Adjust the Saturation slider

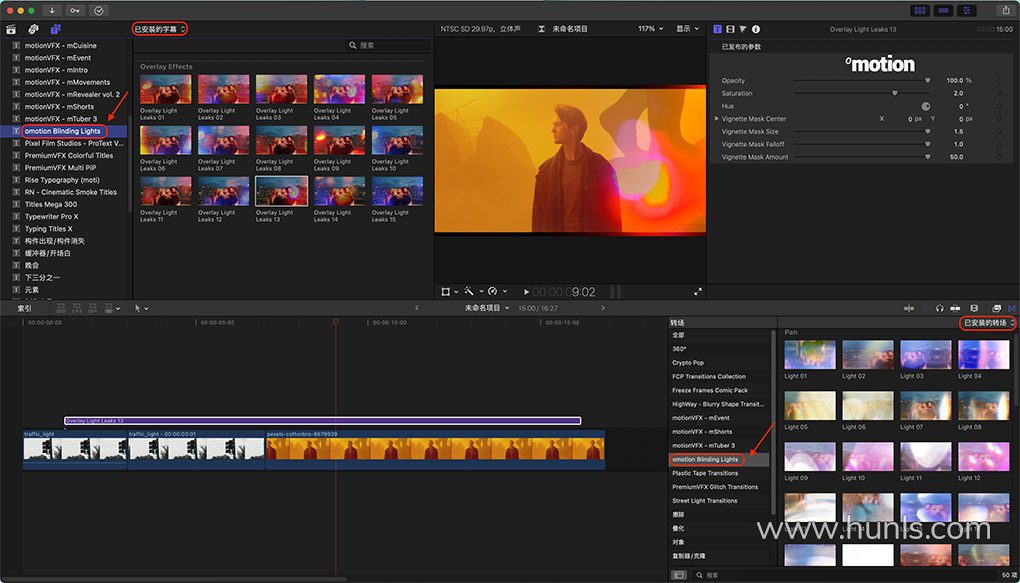pyautogui.click(x=894, y=93)
